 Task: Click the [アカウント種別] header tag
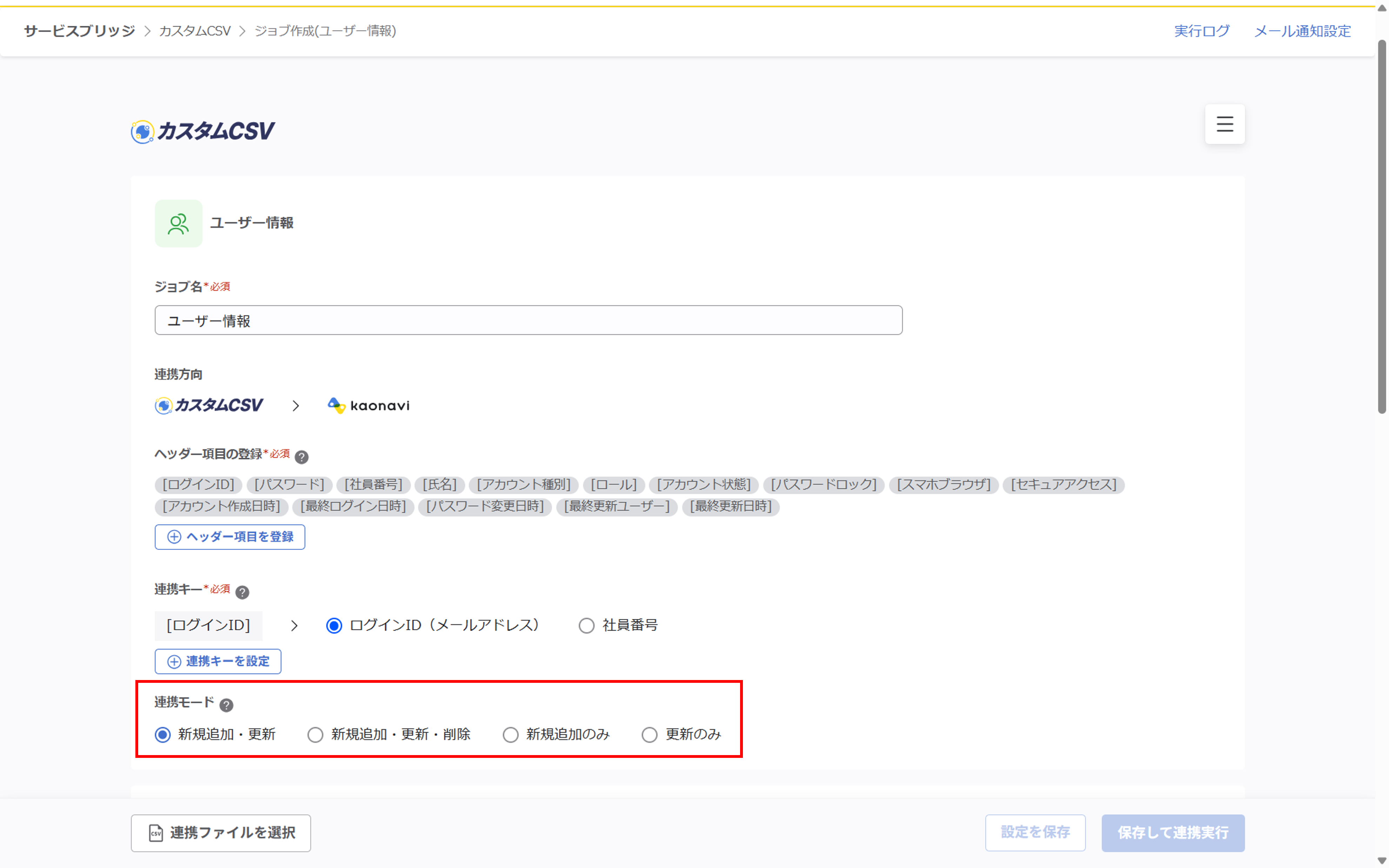coord(523,485)
